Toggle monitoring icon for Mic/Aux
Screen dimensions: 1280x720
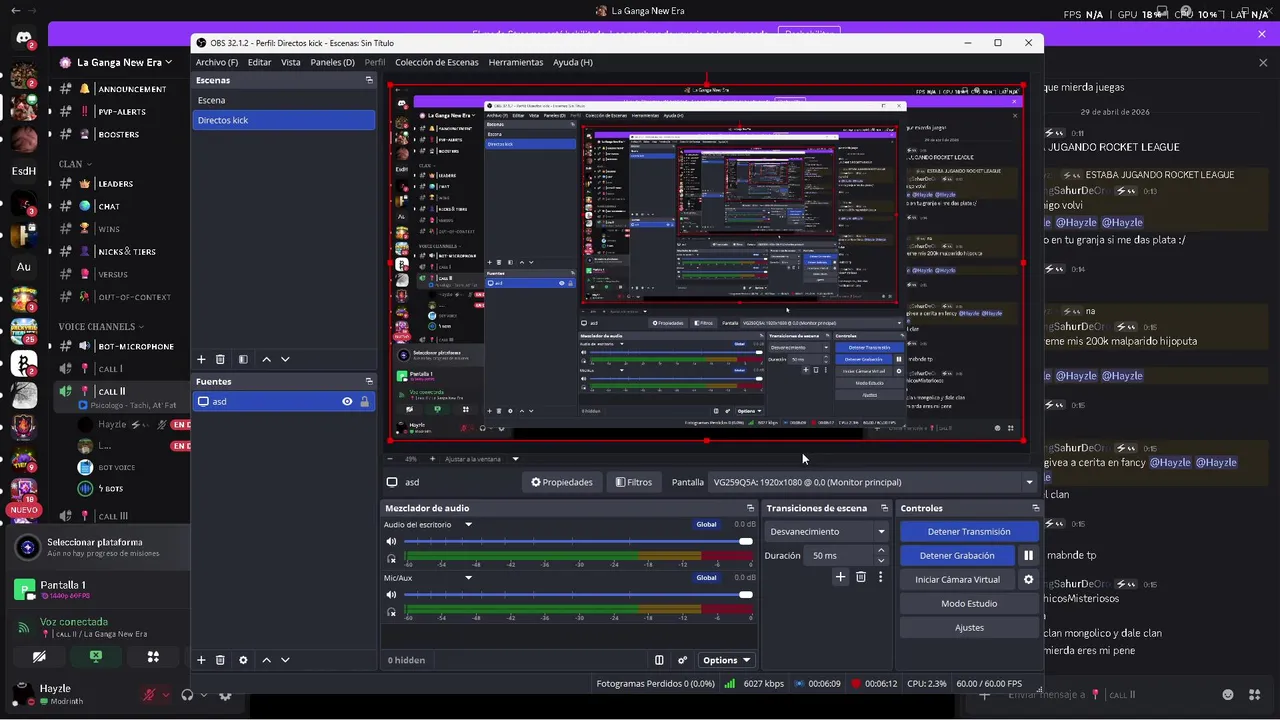pos(391,611)
